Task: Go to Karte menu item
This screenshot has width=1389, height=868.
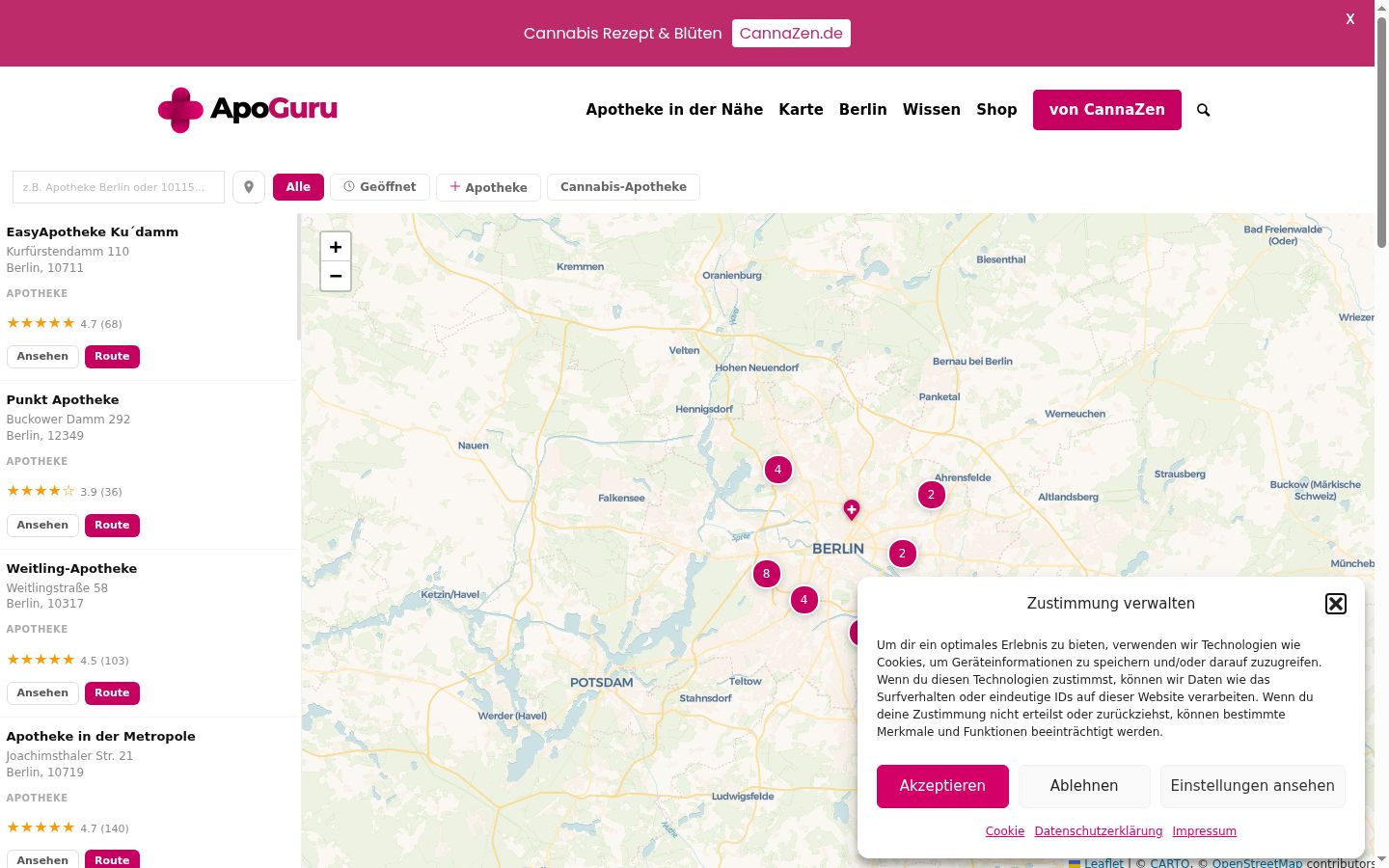Action: point(802,110)
